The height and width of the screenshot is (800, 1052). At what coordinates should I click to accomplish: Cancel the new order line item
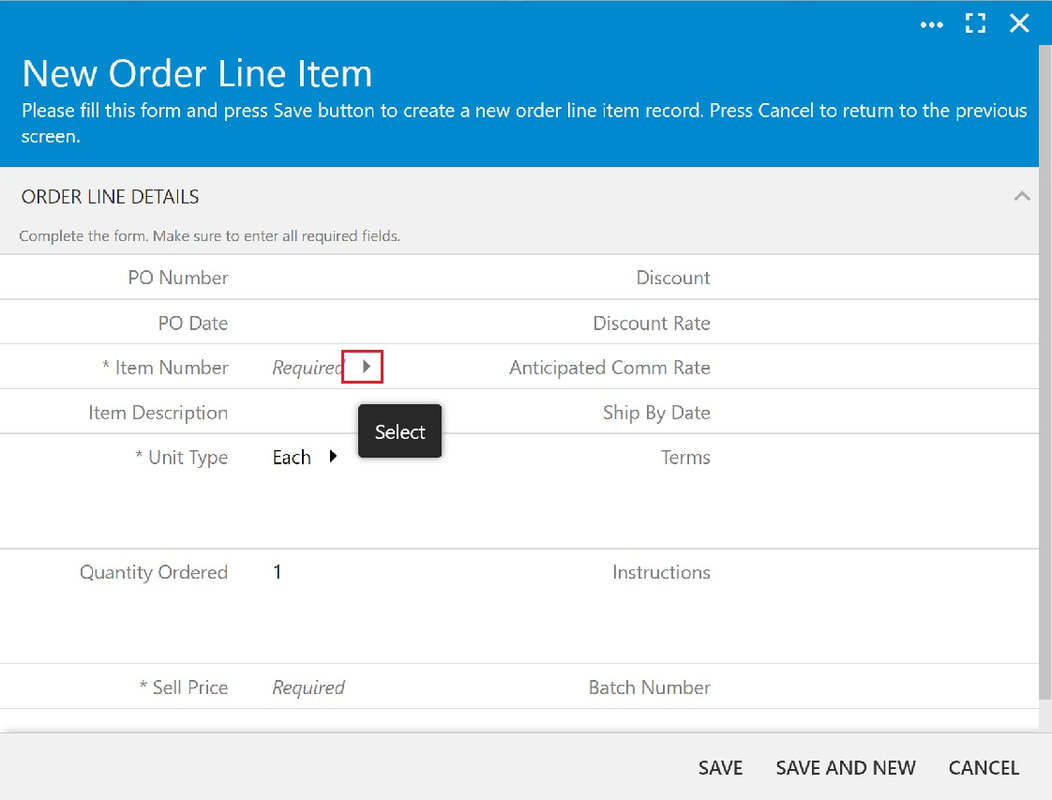click(984, 768)
